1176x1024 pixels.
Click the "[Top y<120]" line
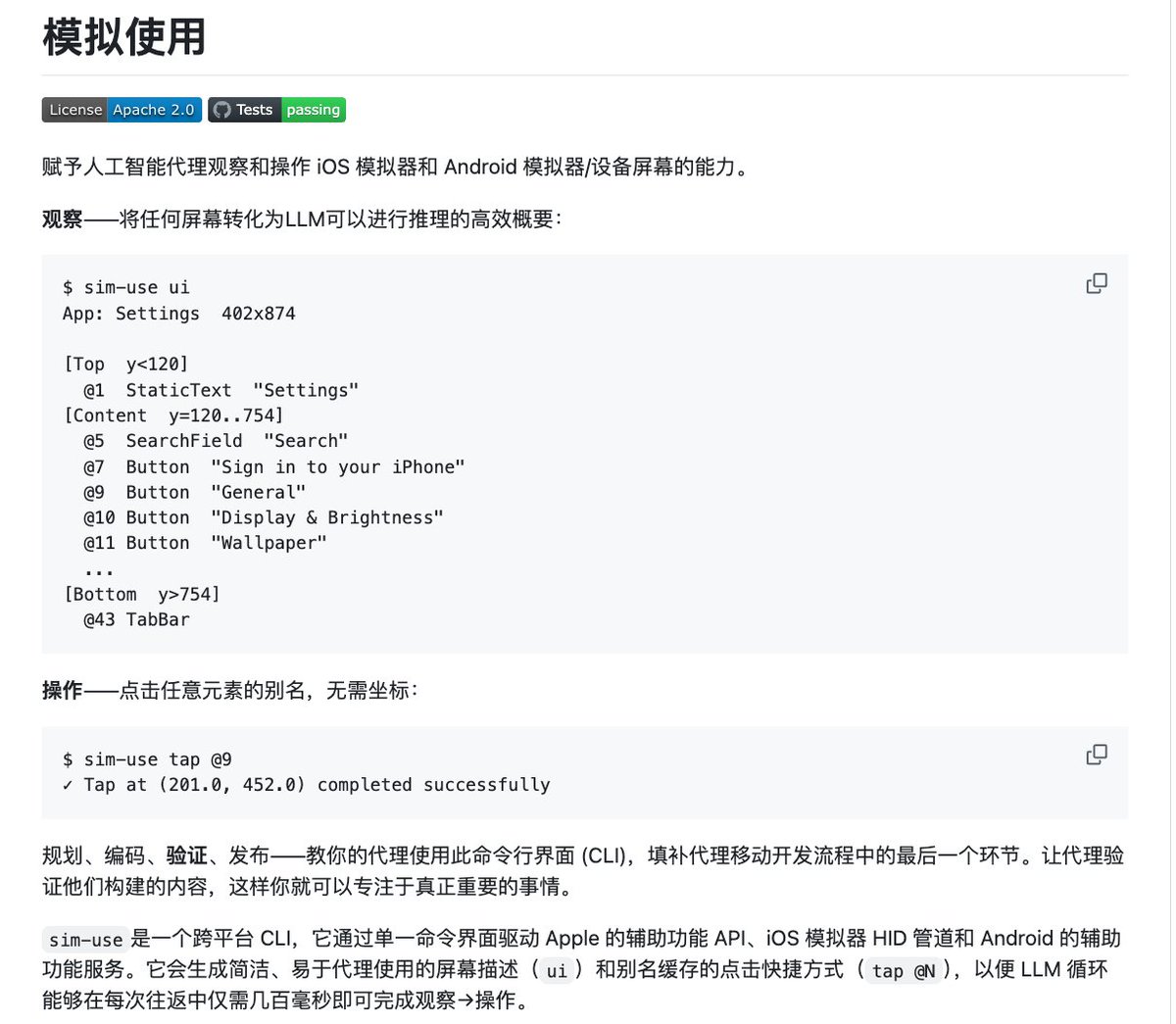125,365
